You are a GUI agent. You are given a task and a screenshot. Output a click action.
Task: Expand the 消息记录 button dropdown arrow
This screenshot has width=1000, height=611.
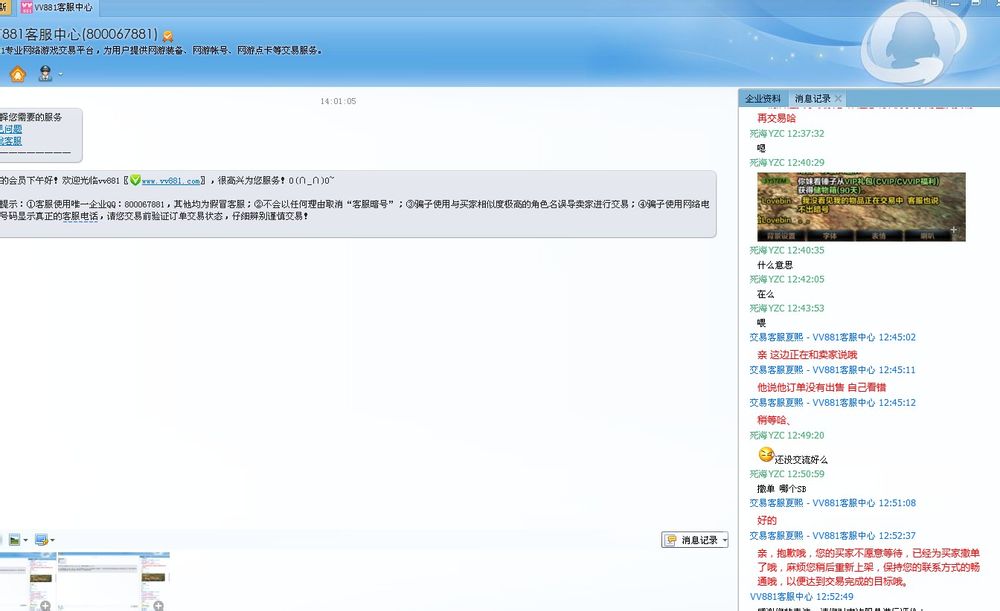point(724,540)
